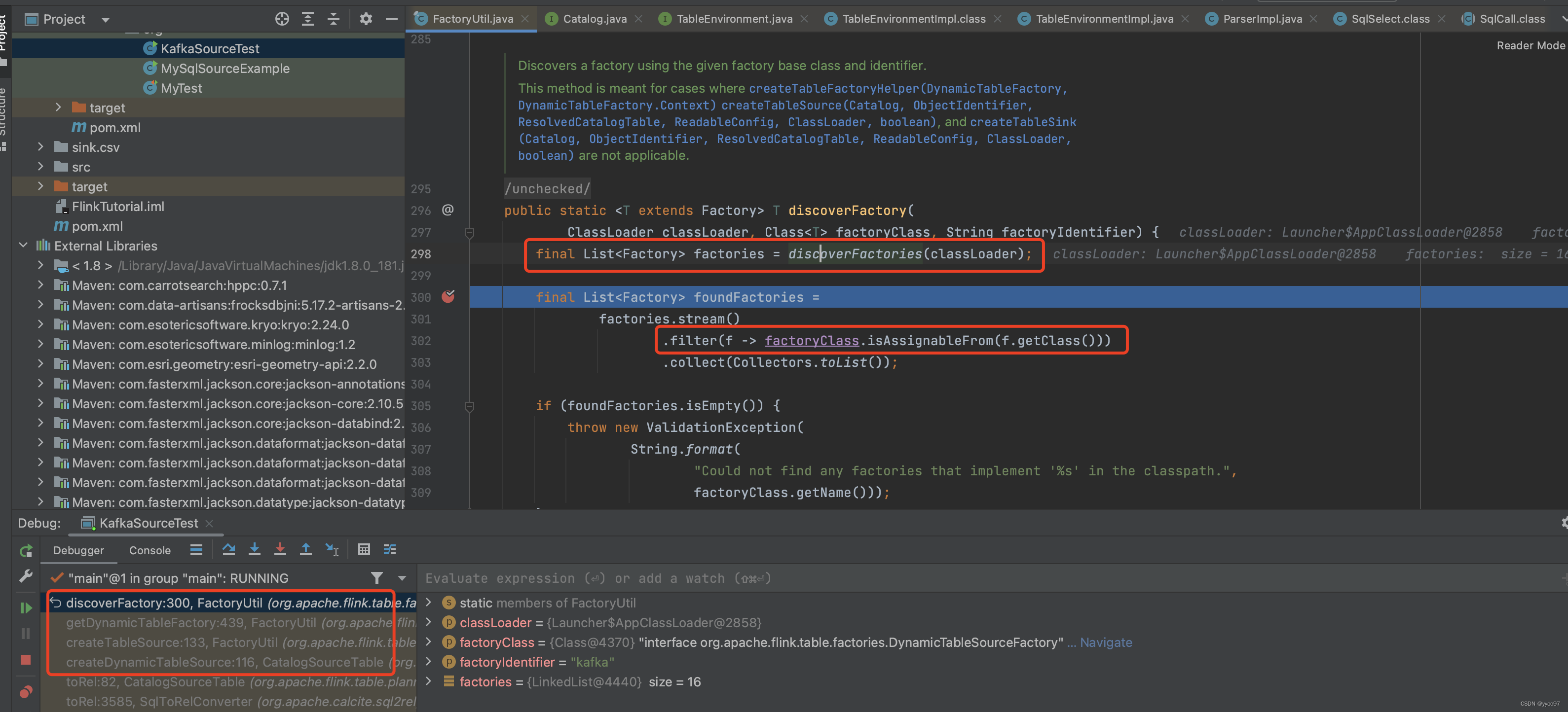
Task: Hide the Project panel with minus icon
Action: [x=391, y=19]
